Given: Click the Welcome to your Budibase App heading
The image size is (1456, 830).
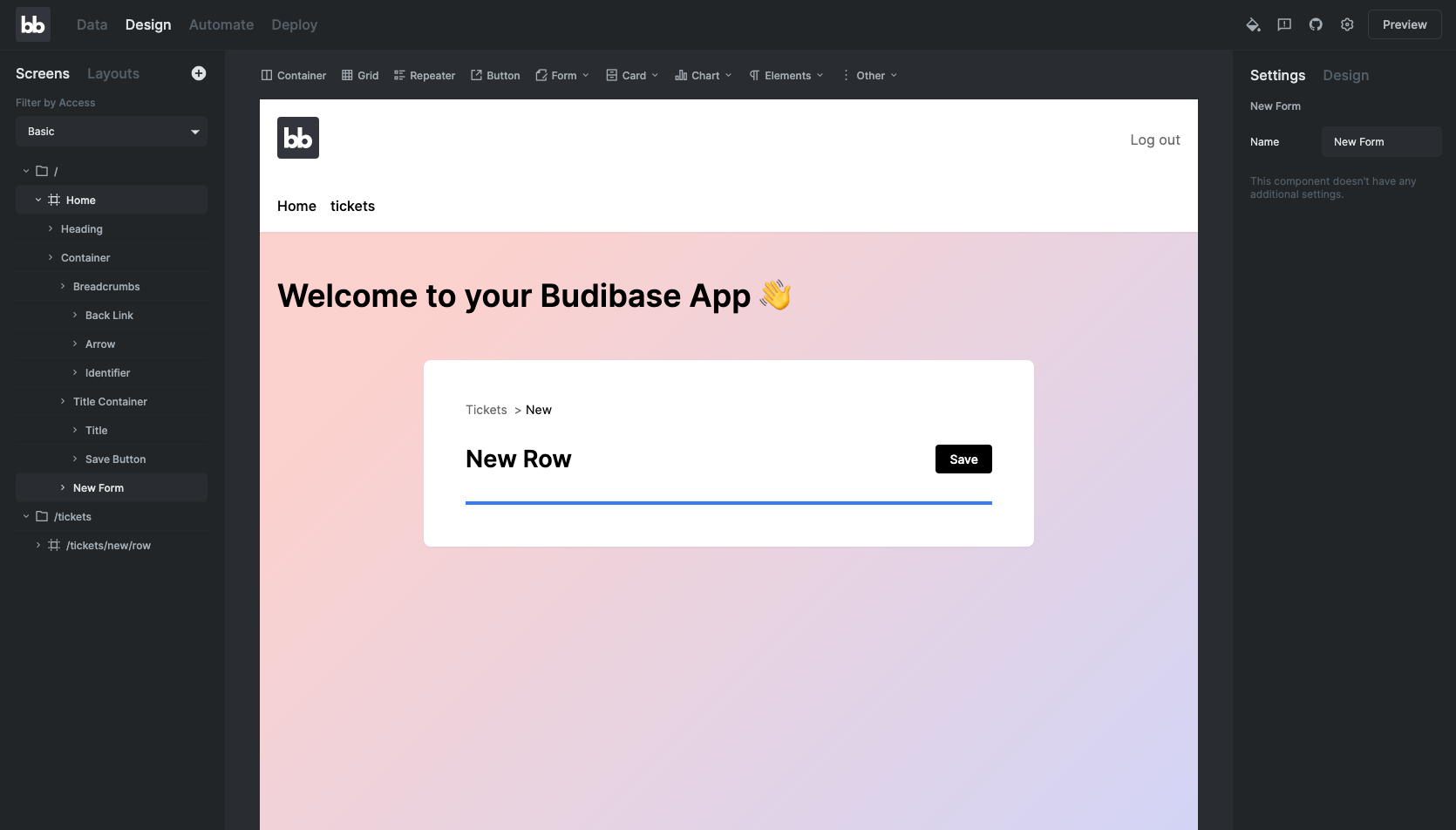Looking at the screenshot, I should [x=534, y=296].
